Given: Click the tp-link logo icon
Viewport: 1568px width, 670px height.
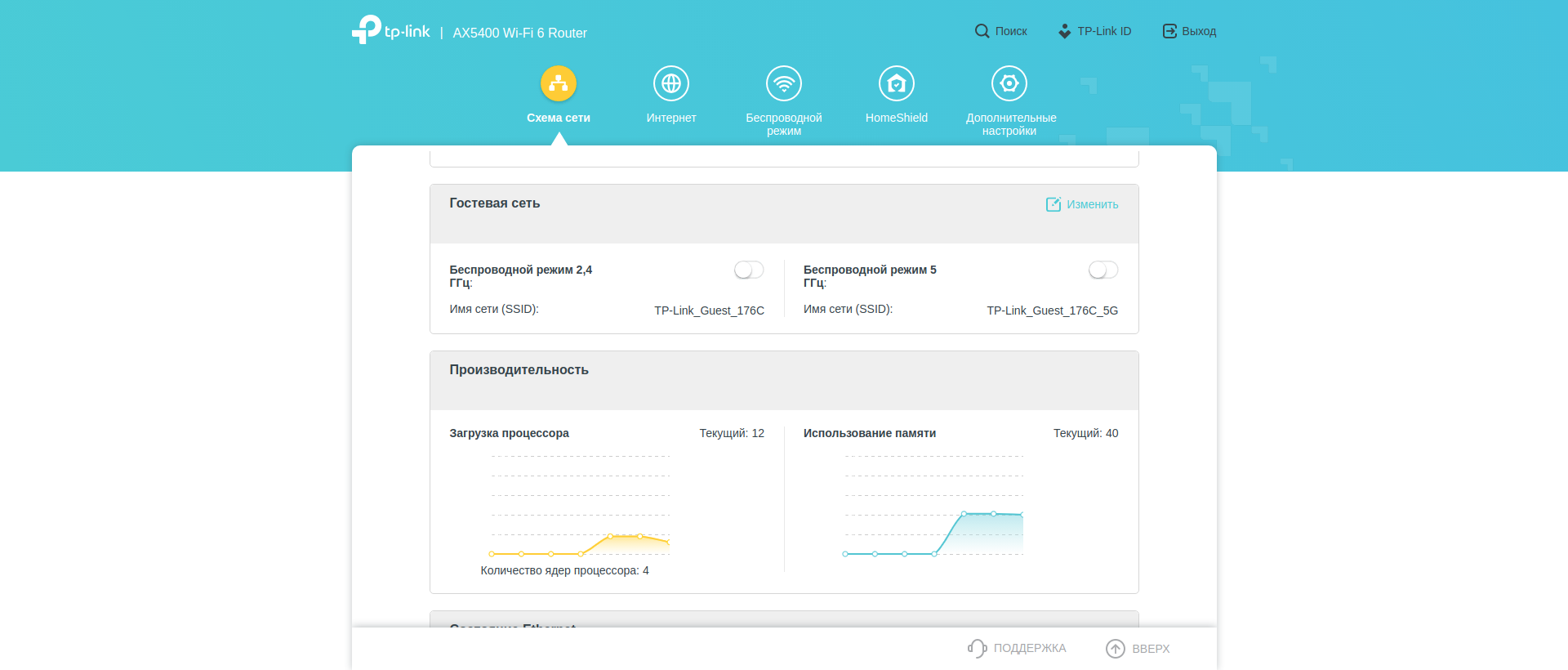Looking at the screenshot, I should pyautogui.click(x=367, y=29).
